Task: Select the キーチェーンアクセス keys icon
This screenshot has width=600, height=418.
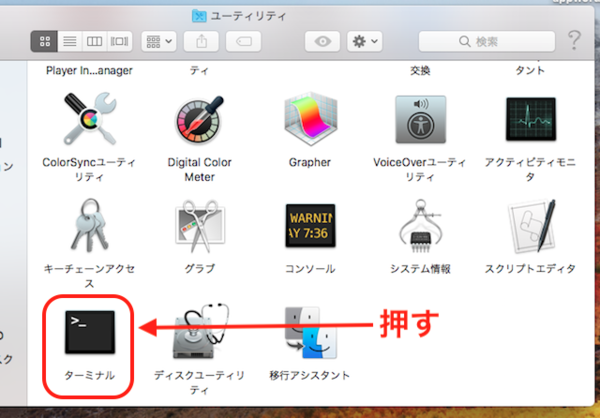Action: tap(89, 225)
